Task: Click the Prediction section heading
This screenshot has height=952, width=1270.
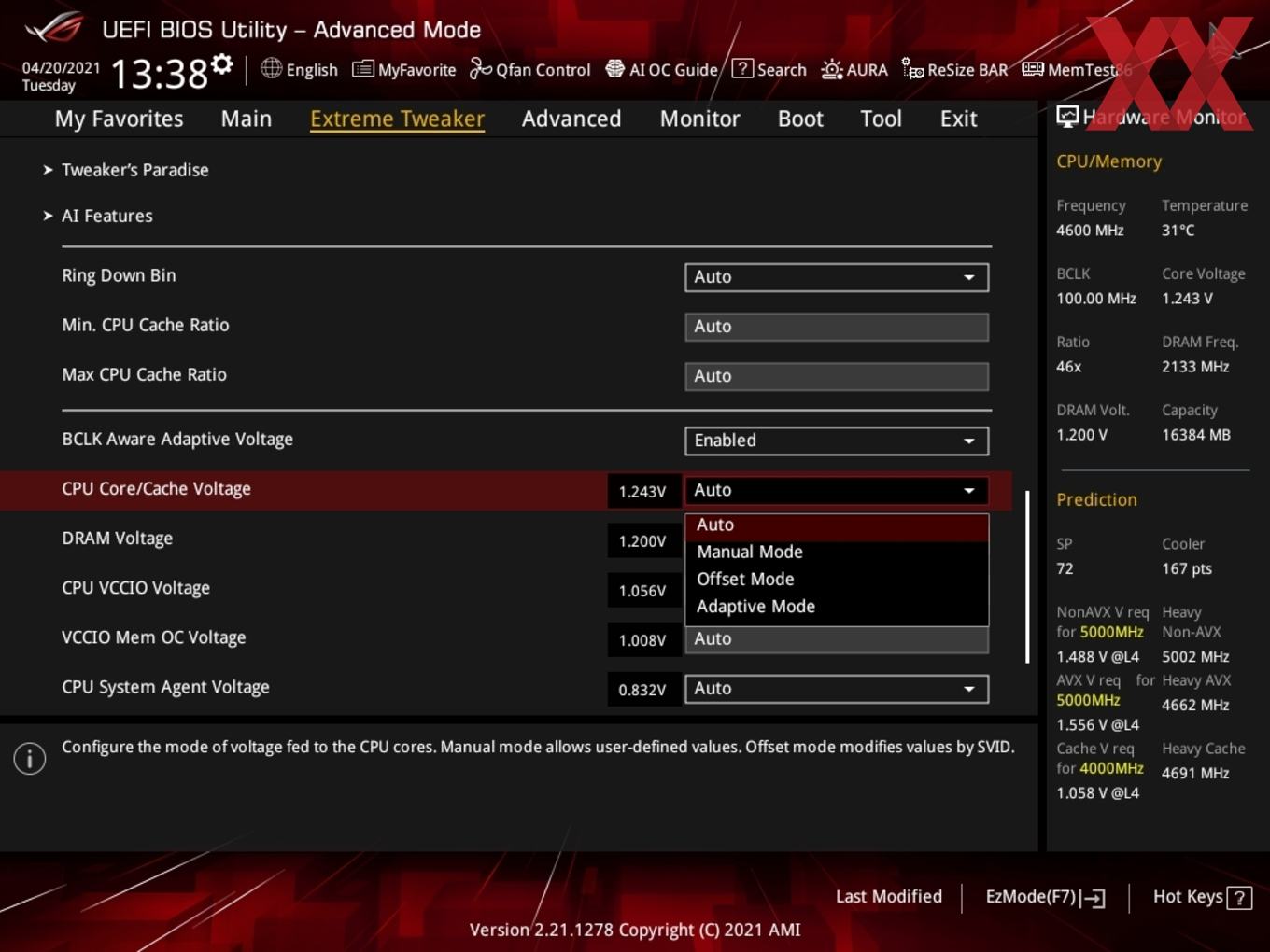Action: tap(1096, 499)
